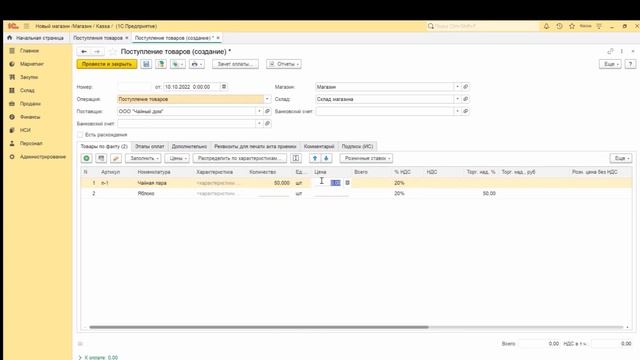Image resolution: width=640 pixels, height=360 pixels.
Task: Expand К оплате section at bottom
Action: point(98,358)
